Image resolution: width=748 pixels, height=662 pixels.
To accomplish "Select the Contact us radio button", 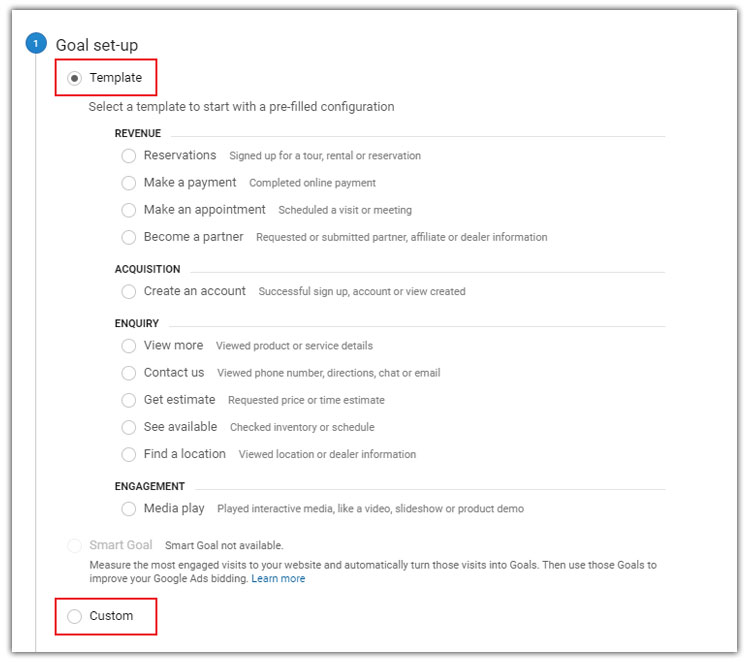I will (128, 373).
